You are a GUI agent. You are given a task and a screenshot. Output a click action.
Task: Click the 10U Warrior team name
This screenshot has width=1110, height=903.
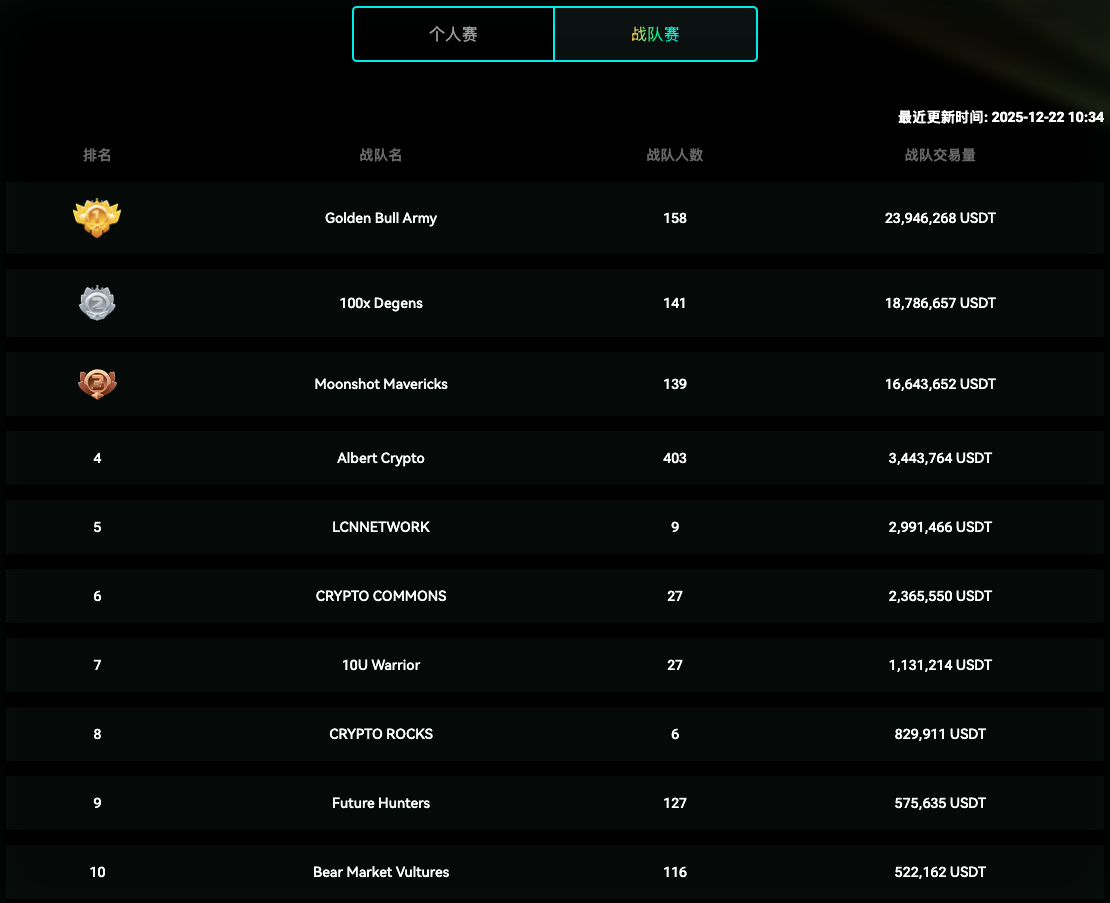(x=381, y=665)
